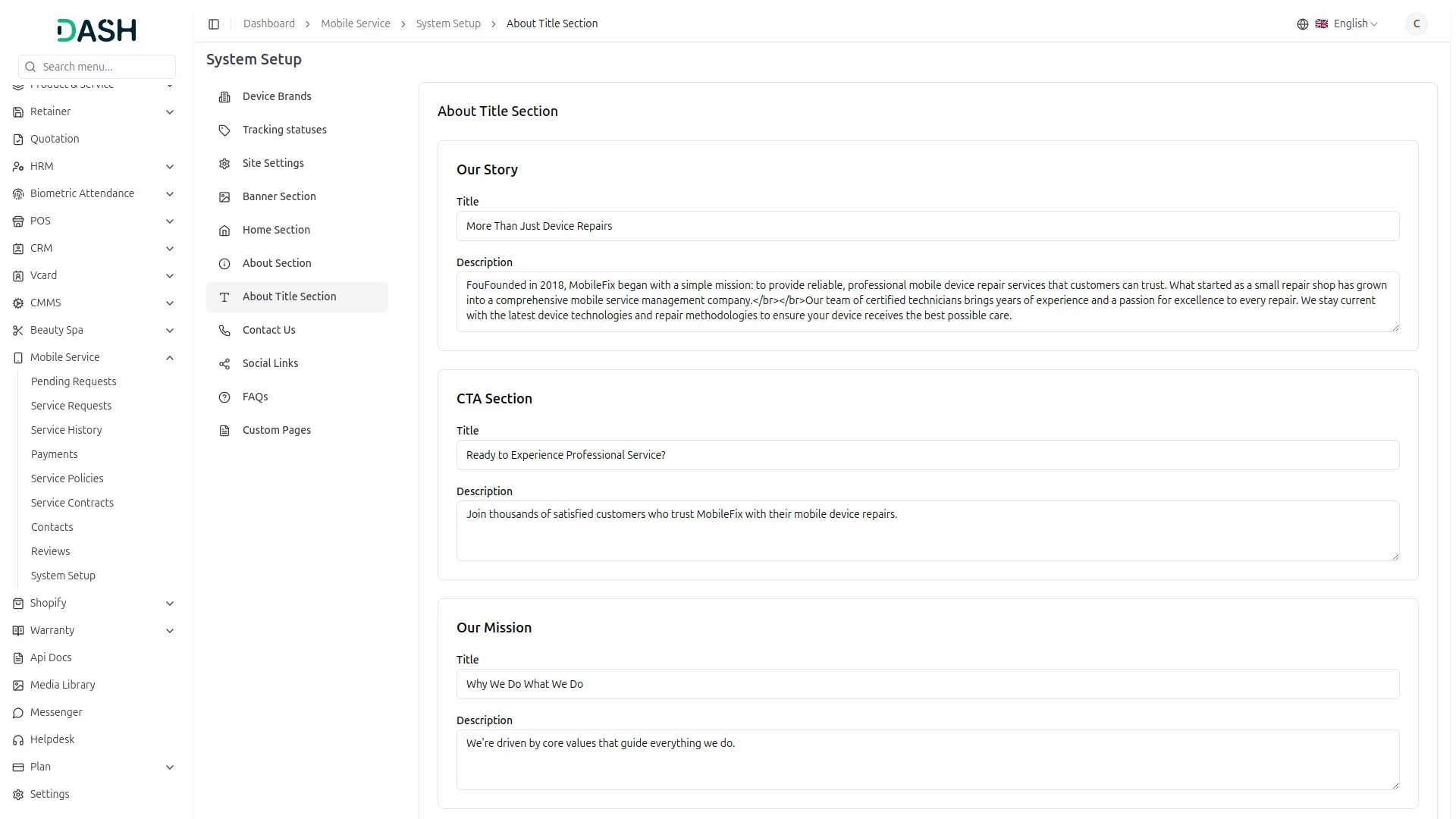Click the FAQs question mark icon
Image resolution: width=1456 pixels, height=819 pixels.
click(x=224, y=397)
